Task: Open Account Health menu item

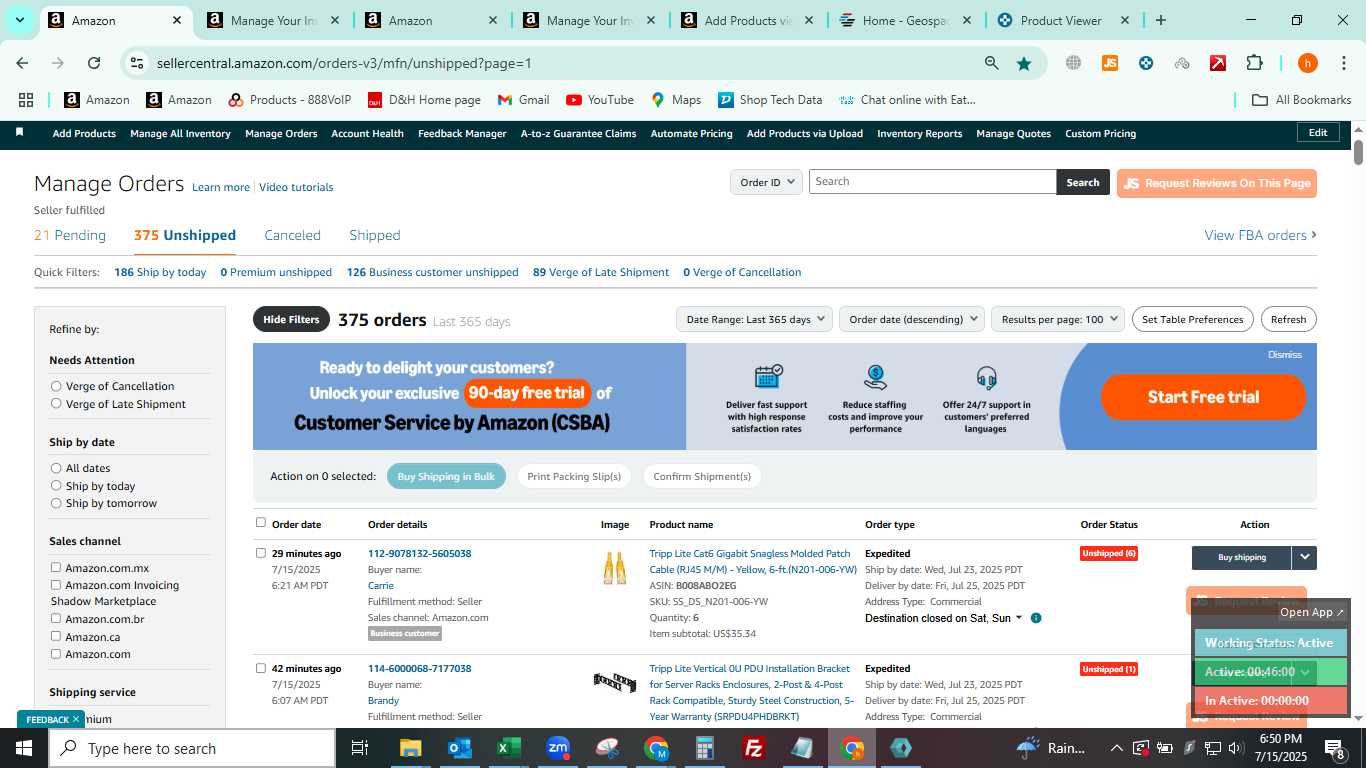Action: [367, 133]
